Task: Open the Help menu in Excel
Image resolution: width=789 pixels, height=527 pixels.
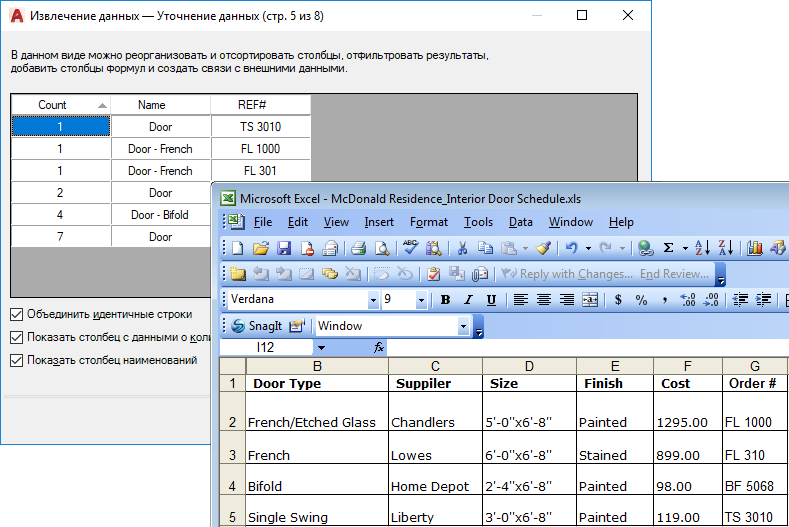Action: (x=621, y=222)
